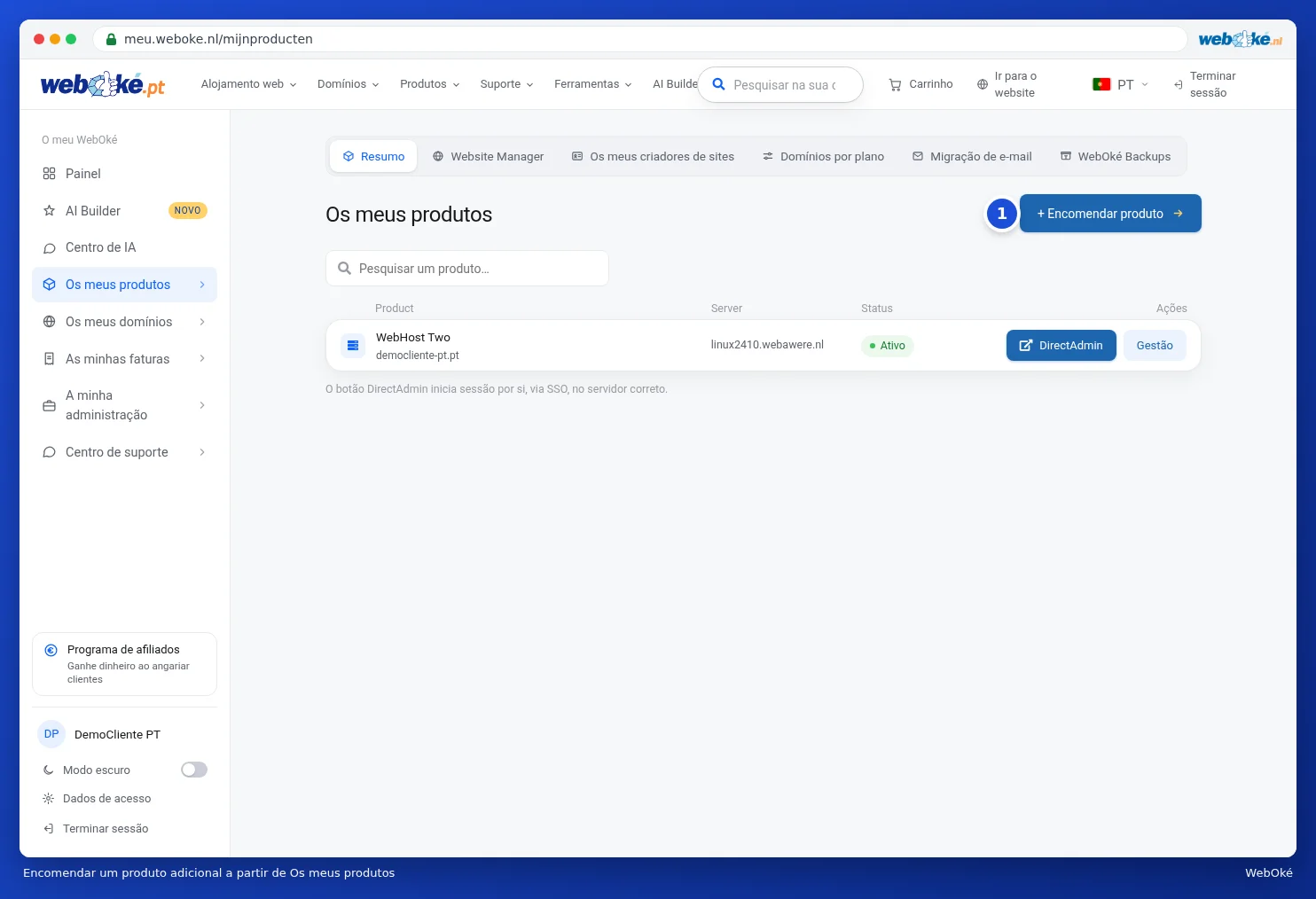
Task: Expand the As minhas faturas chevron
Action: [x=202, y=359]
